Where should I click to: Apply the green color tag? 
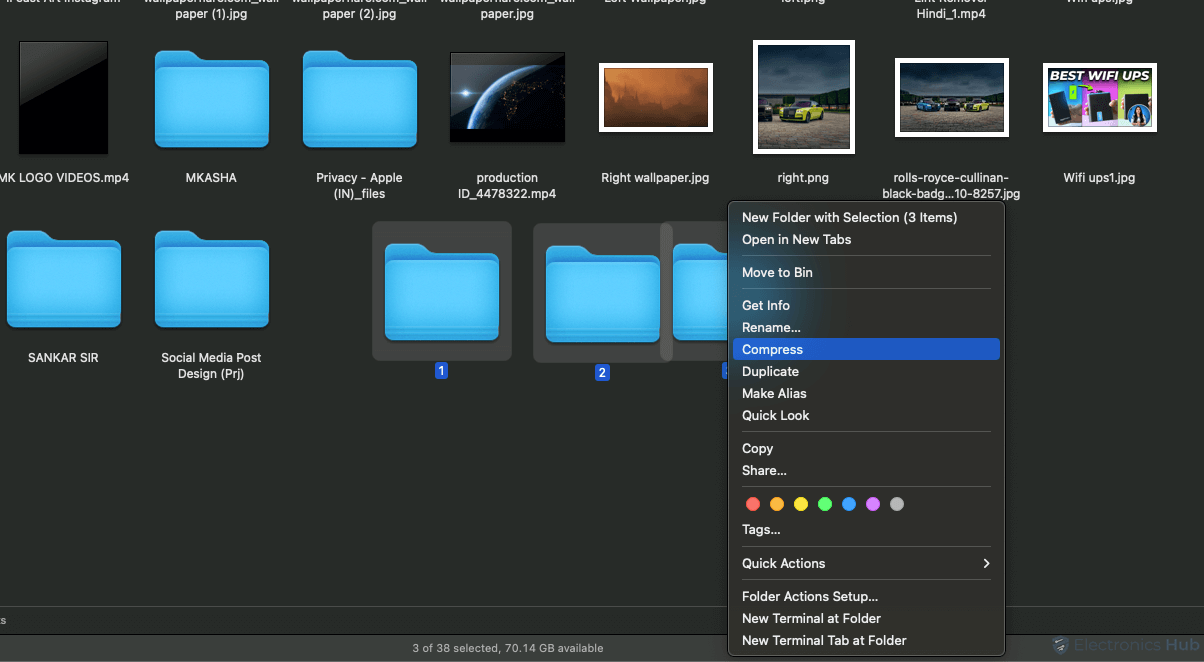point(825,504)
